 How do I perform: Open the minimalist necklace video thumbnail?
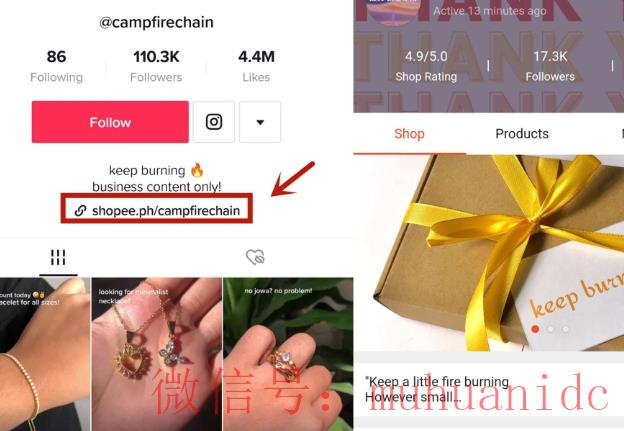pos(156,354)
